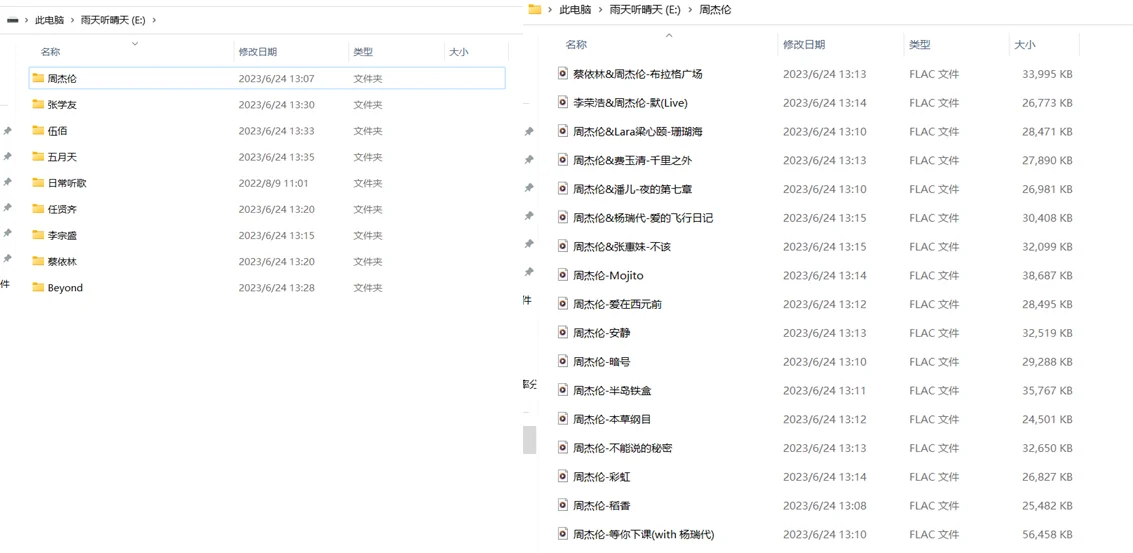The height and width of the screenshot is (553, 1133).
Task: Expand chevron after 此电脑 in right window breadcrumb
Action: click(599, 9)
